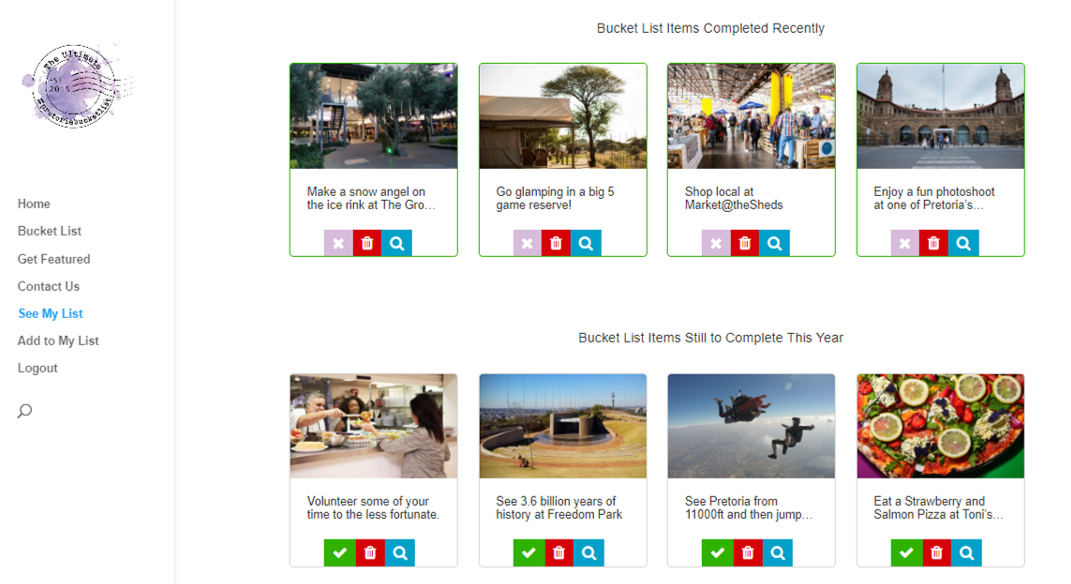The height and width of the screenshot is (584, 1071).
Task: Mark volunteer item as completed
Action: pyautogui.click(x=340, y=553)
